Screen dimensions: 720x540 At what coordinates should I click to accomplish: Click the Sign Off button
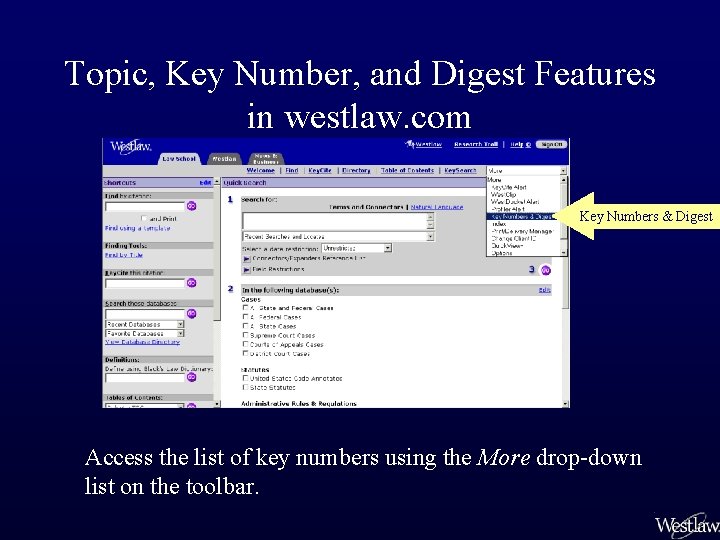tap(551, 144)
